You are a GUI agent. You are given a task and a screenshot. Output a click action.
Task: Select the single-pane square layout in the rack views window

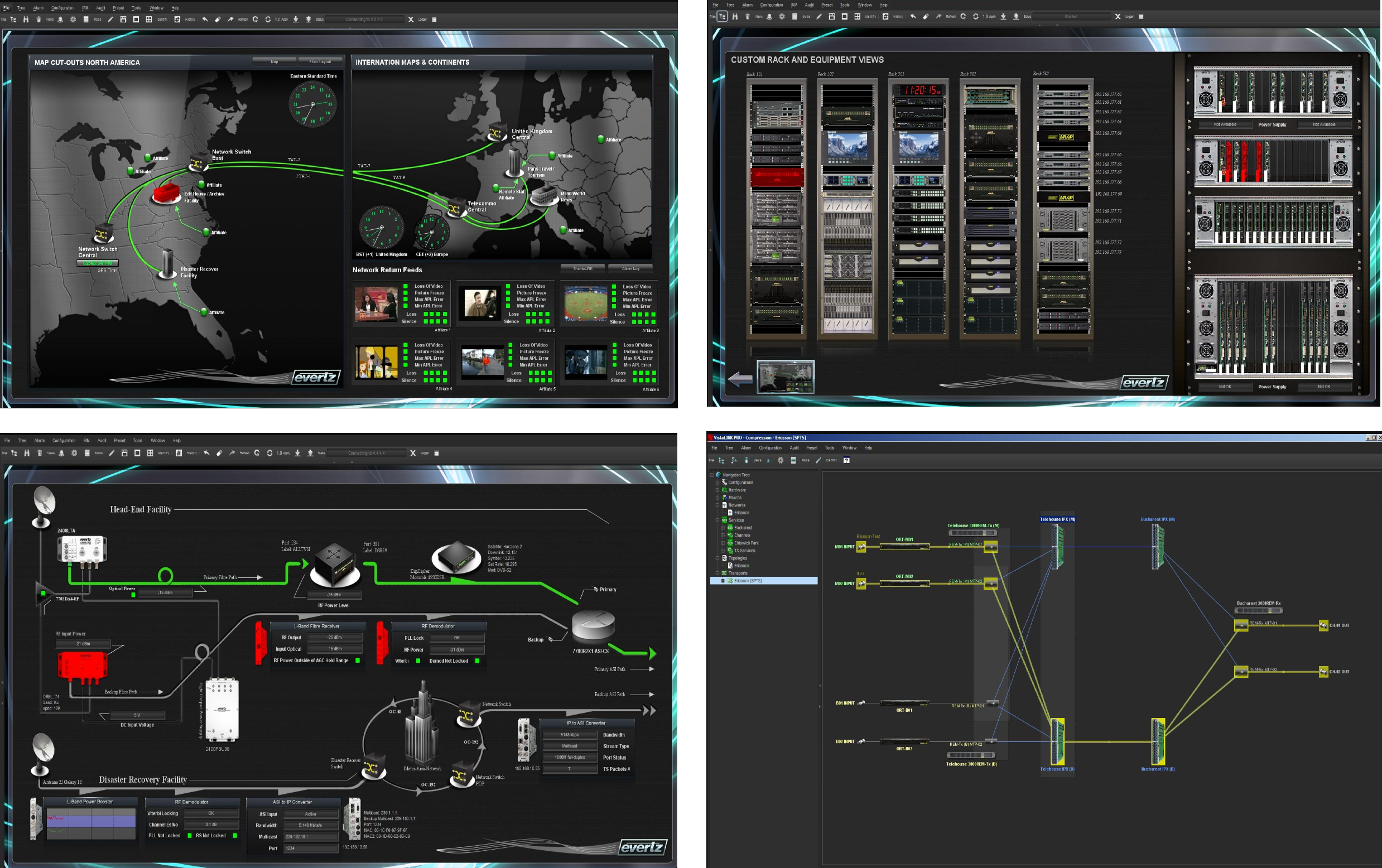pos(845,17)
